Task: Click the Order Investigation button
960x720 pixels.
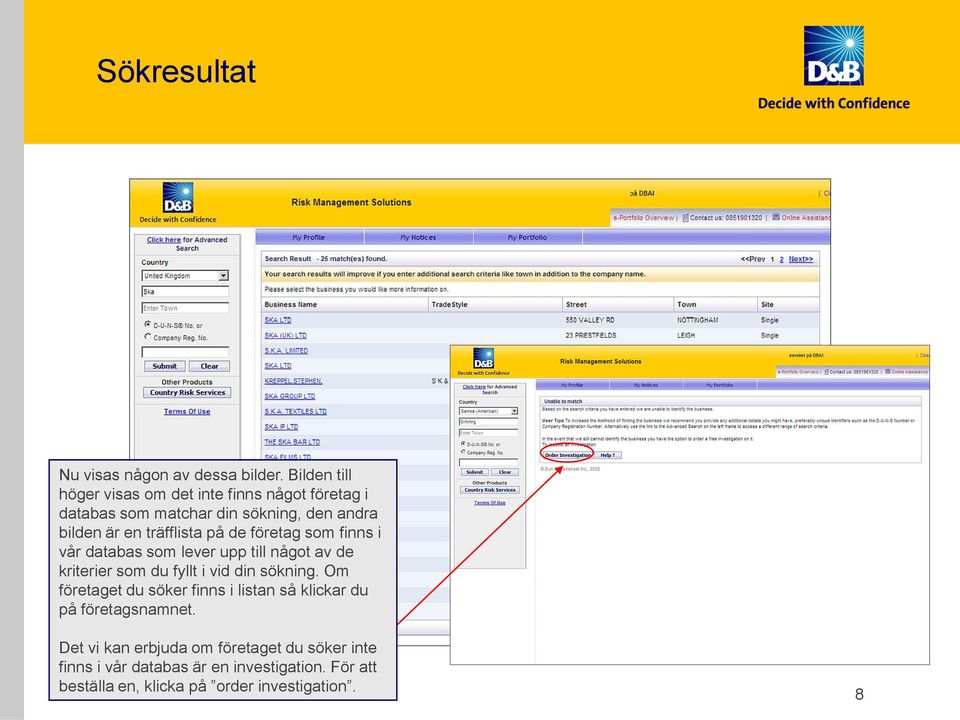Action: point(568,455)
